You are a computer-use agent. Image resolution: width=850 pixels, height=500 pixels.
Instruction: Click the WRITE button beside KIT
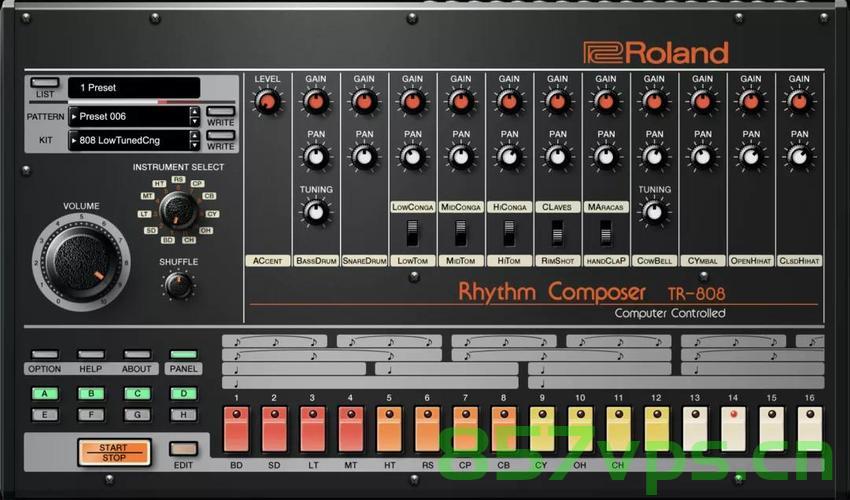click(x=221, y=135)
